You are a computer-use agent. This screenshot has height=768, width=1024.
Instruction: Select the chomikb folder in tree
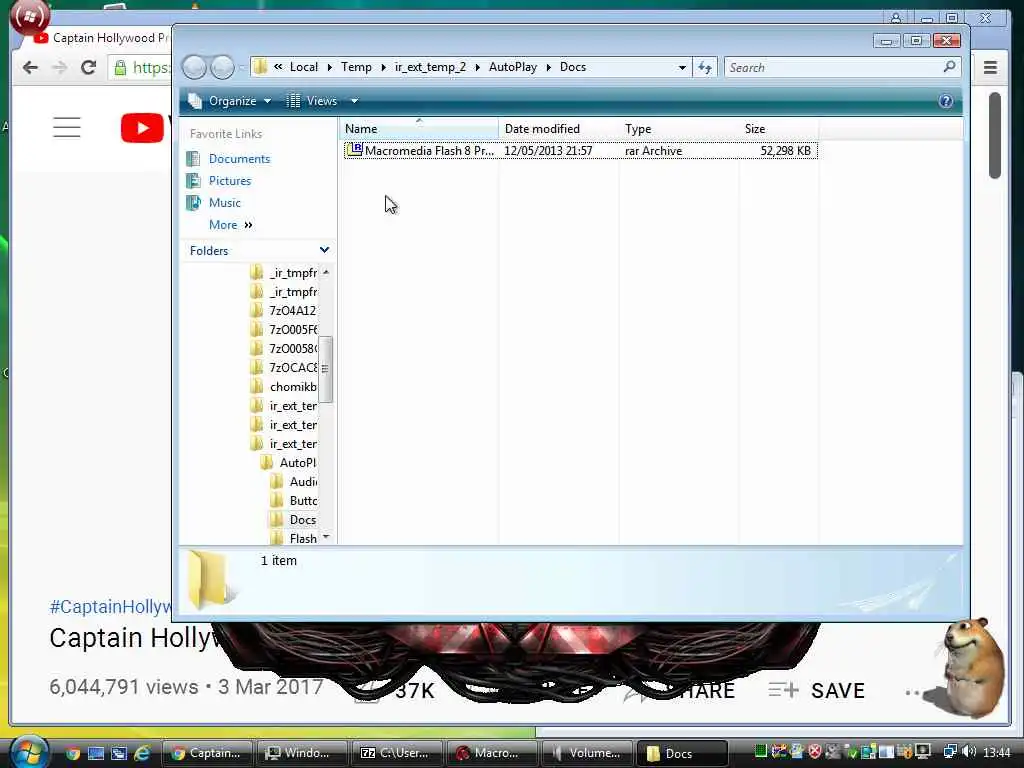tap(293, 387)
